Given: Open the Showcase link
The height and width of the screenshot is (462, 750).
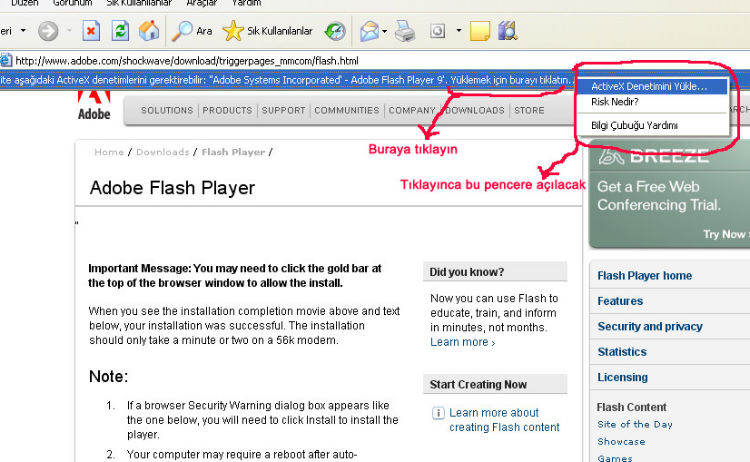Looking at the screenshot, I should (x=621, y=442).
